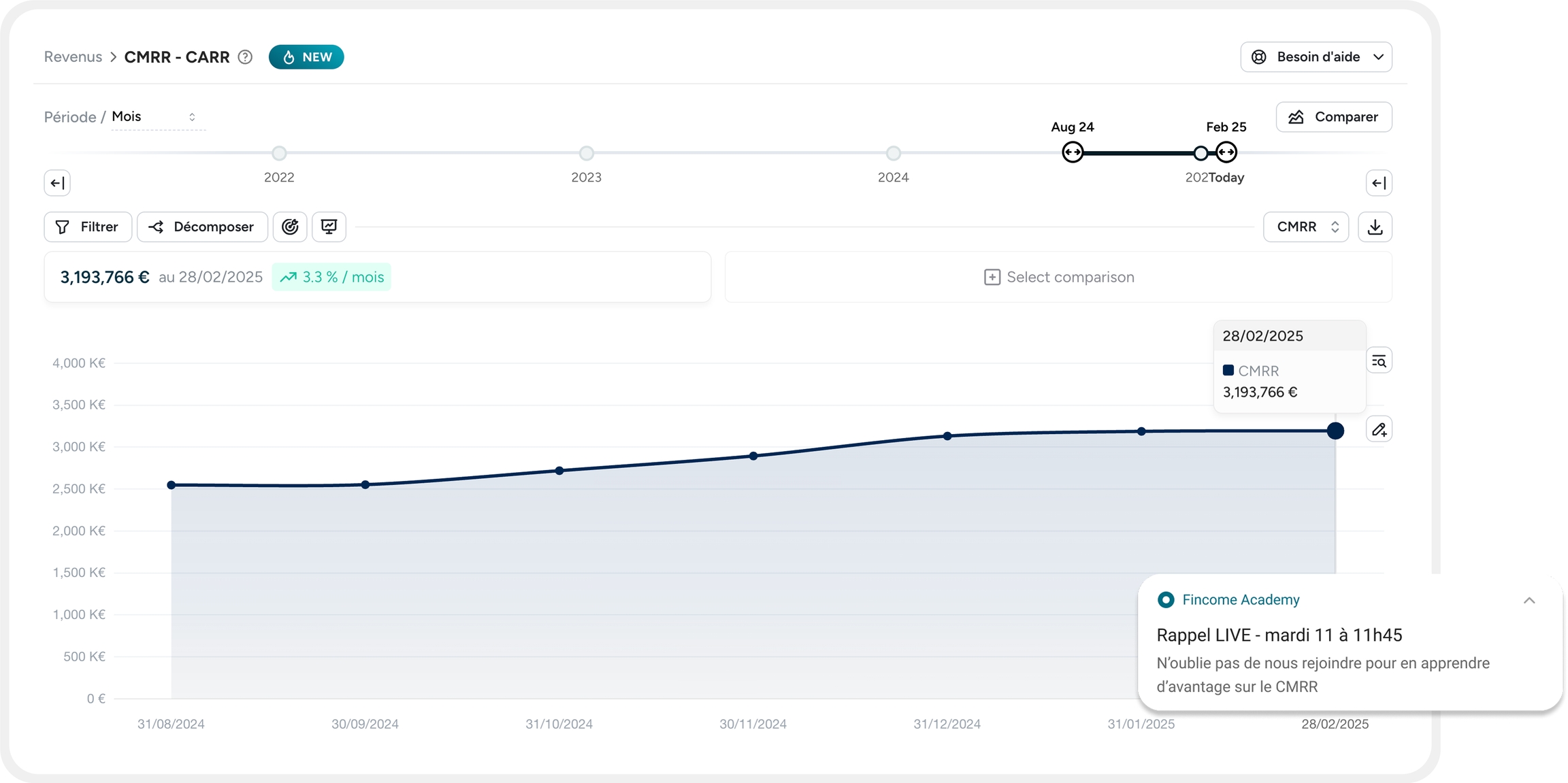
Task: Click the target goal icon in toolbar
Action: coord(290,227)
